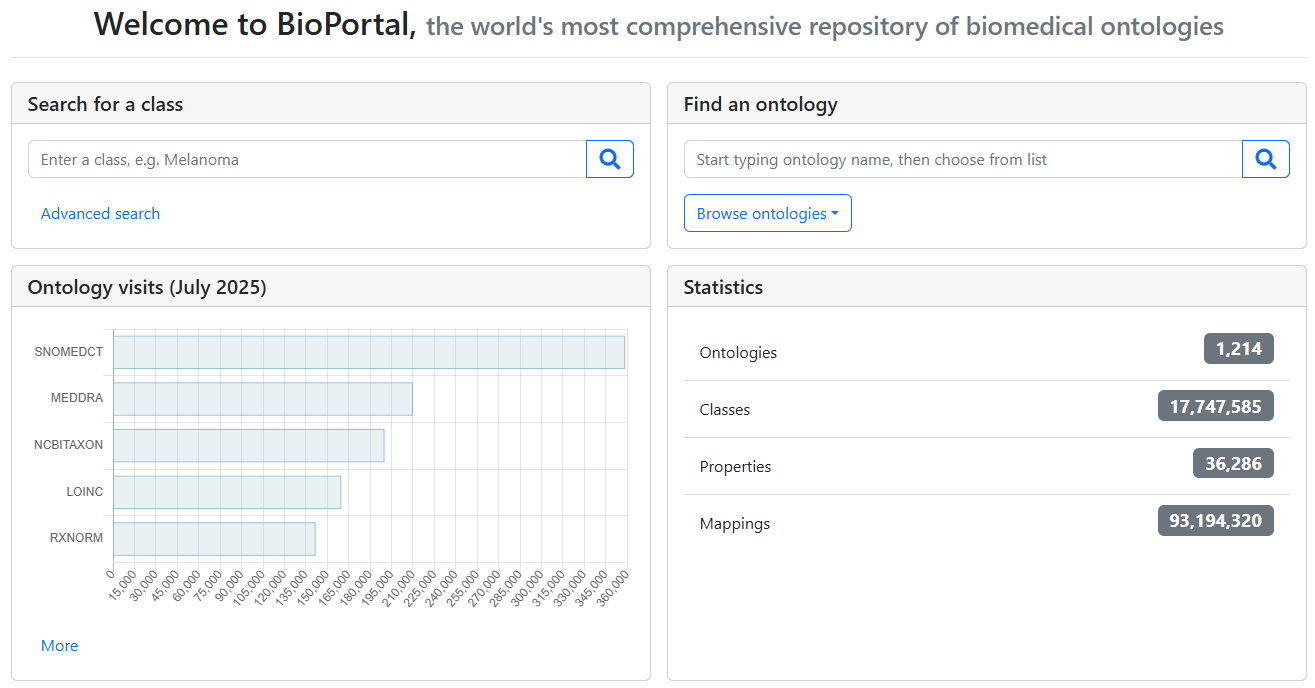
Task: Select the MEDDRA bar in chart
Action: pos(262,399)
